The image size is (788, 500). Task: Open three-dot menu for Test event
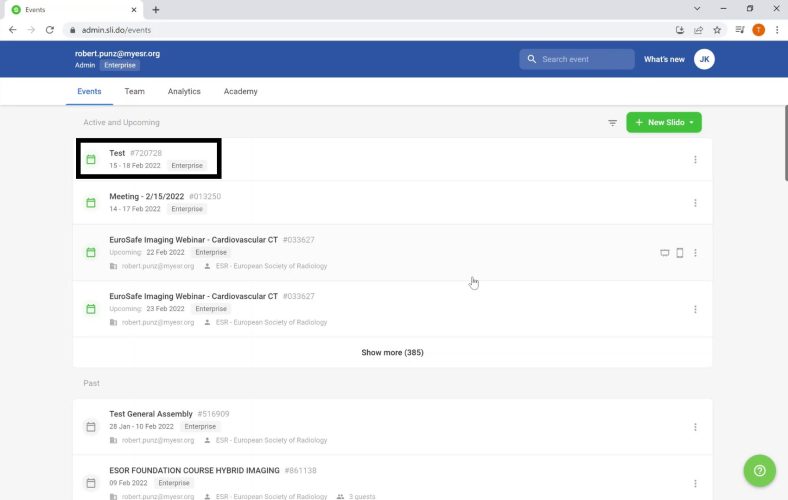click(695, 160)
